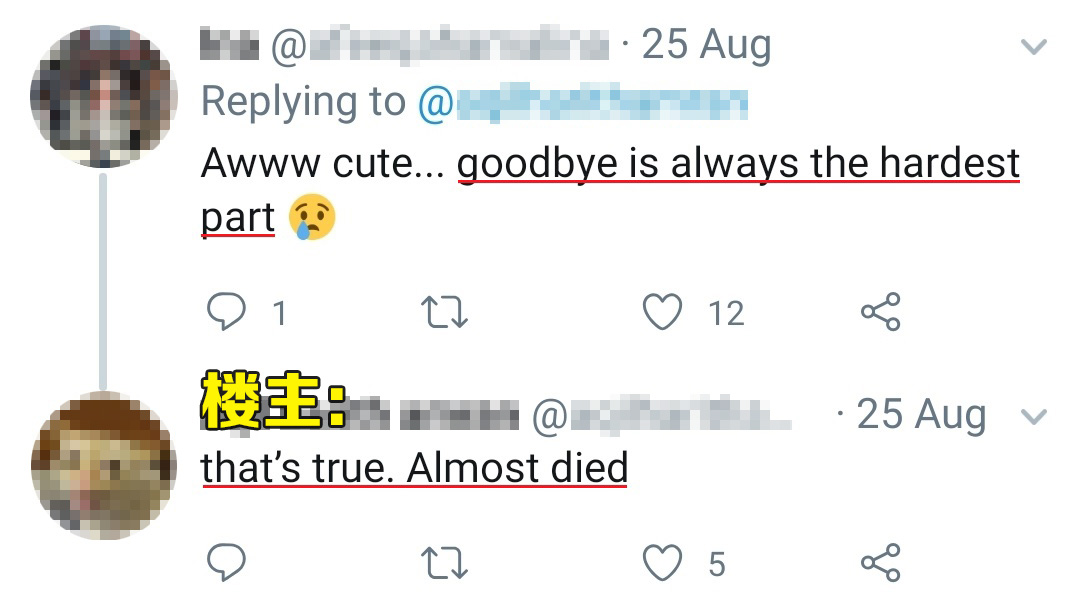The width and height of the screenshot is (1080, 602).
Task: Open the handle after "Replying to"
Action: pyautogui.click(x=582, y=102)
